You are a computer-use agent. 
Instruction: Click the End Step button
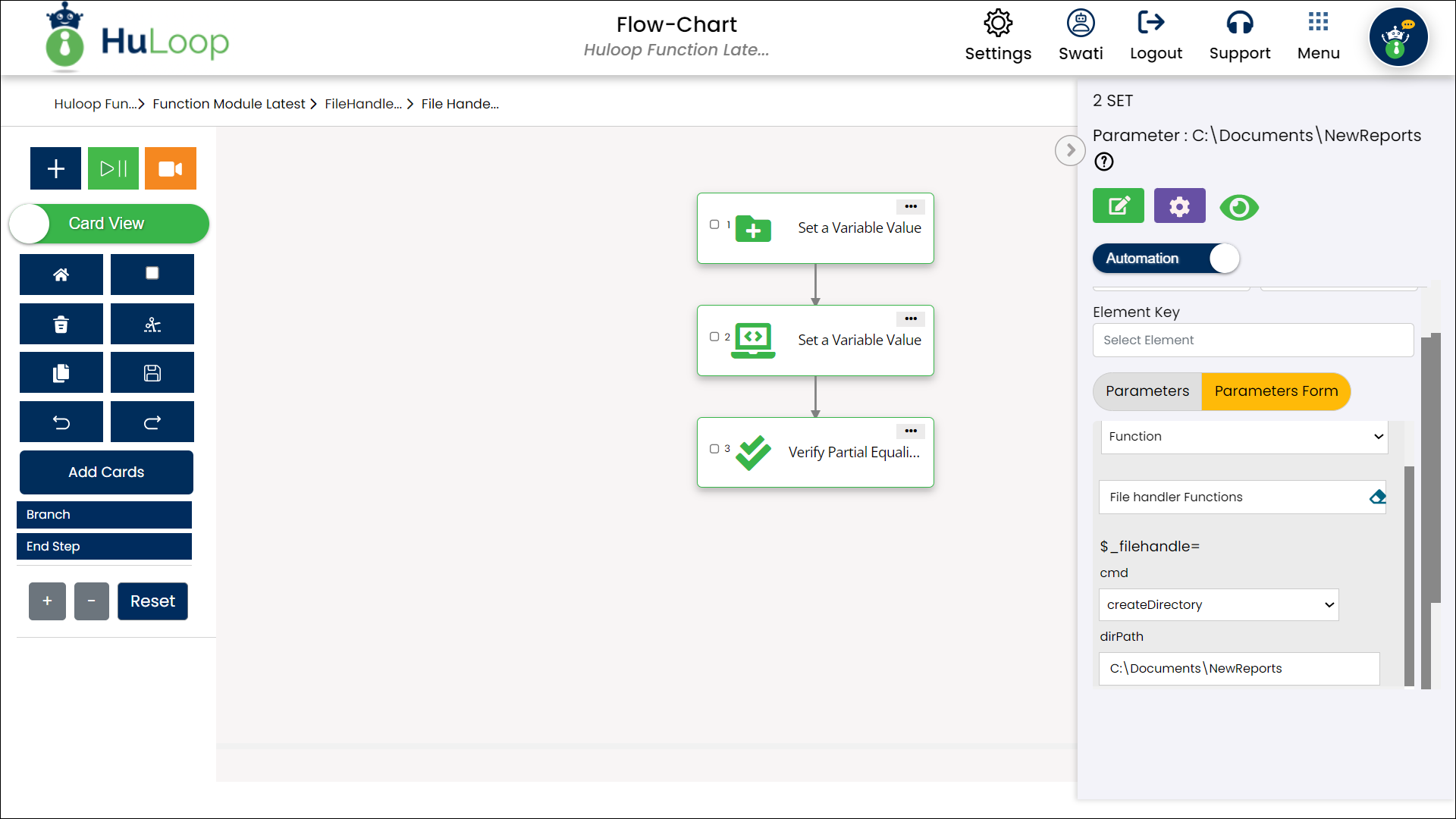pos(104,547)
